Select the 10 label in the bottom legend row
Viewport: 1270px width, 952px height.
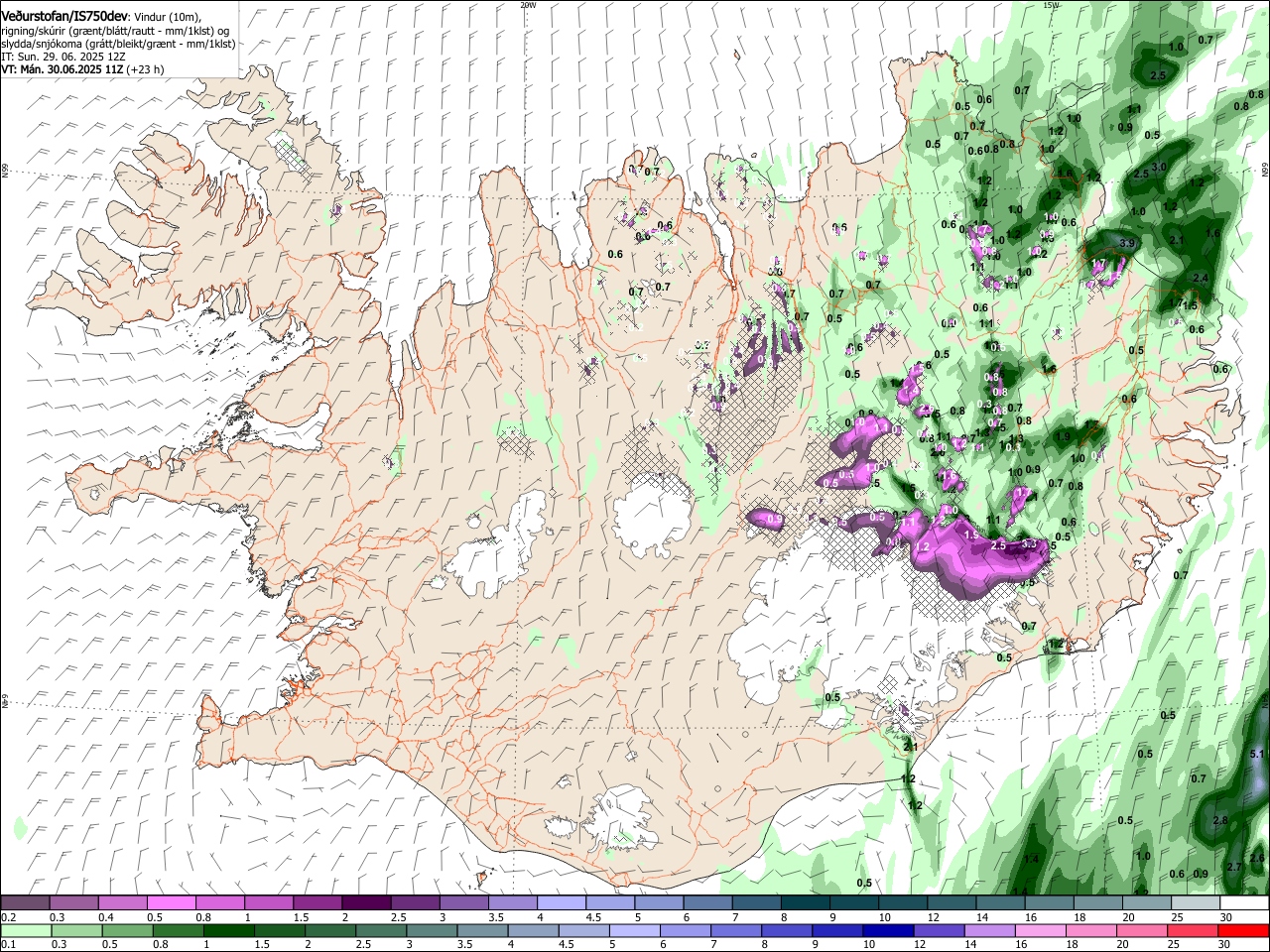coord(869,945)
